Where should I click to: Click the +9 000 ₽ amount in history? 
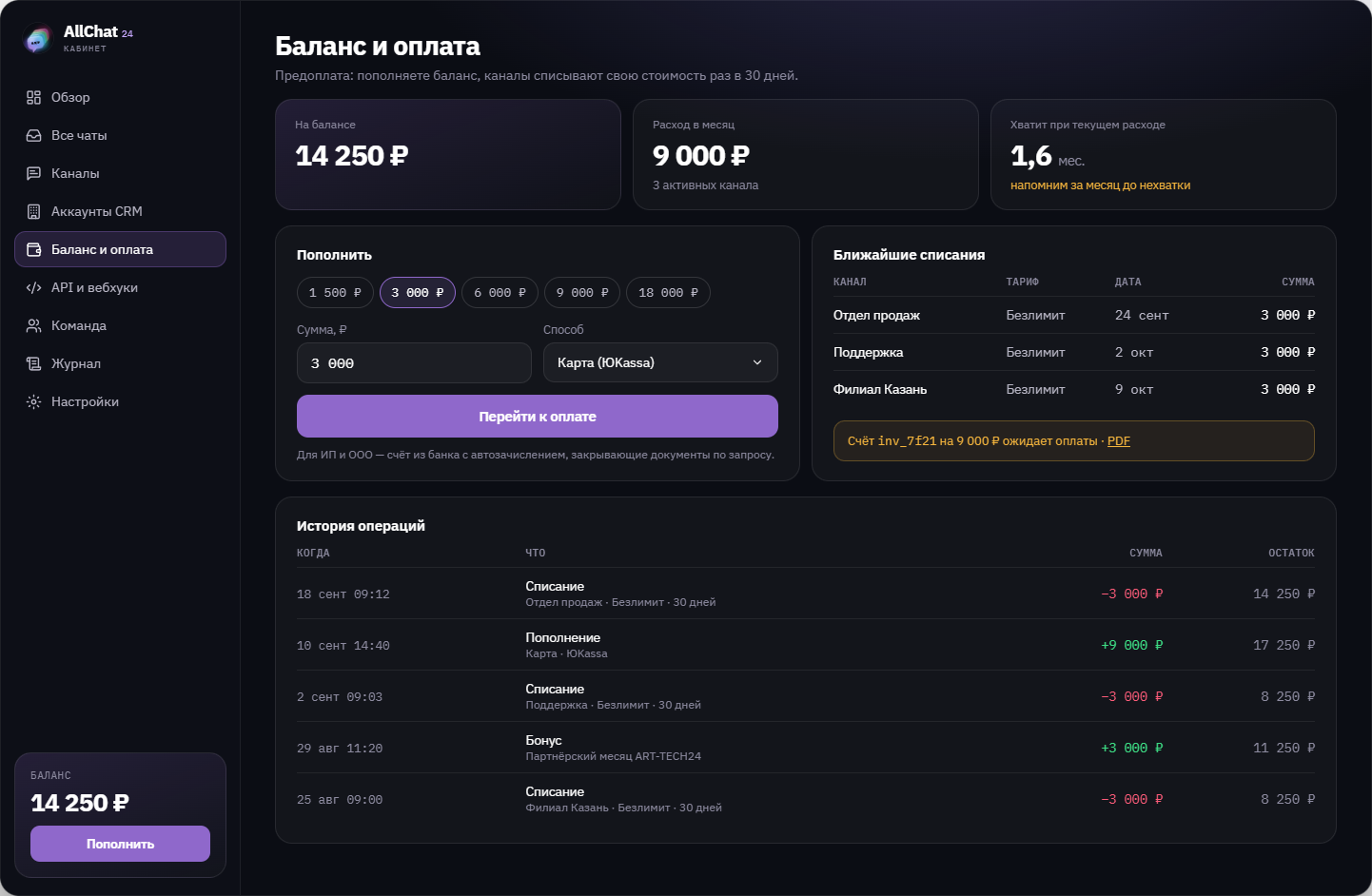(1132, 645)
